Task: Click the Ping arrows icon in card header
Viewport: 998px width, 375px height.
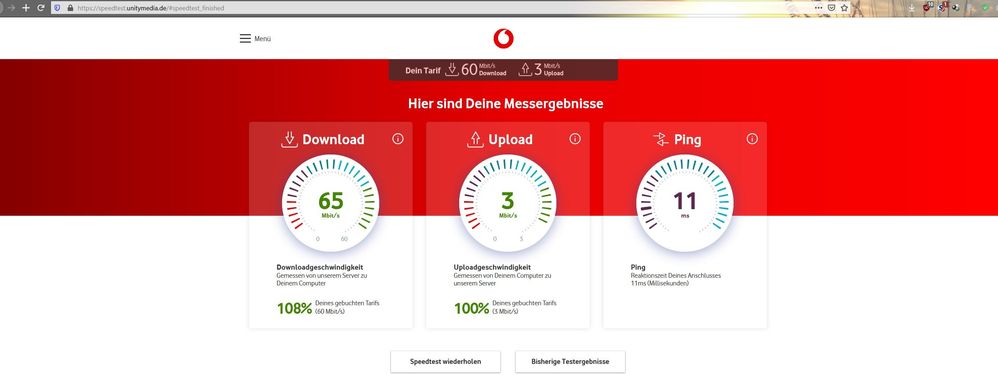Action: point(661,139)
